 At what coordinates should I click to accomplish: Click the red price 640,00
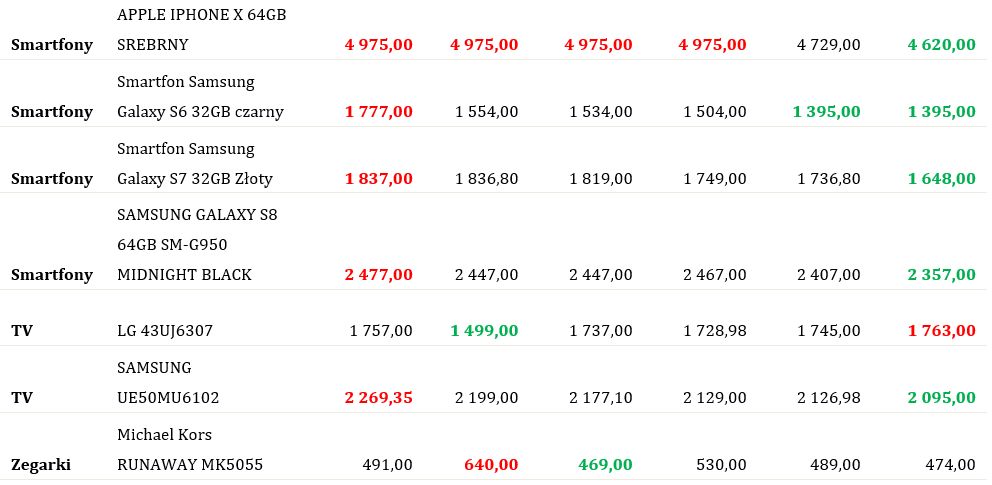[491, 465]
